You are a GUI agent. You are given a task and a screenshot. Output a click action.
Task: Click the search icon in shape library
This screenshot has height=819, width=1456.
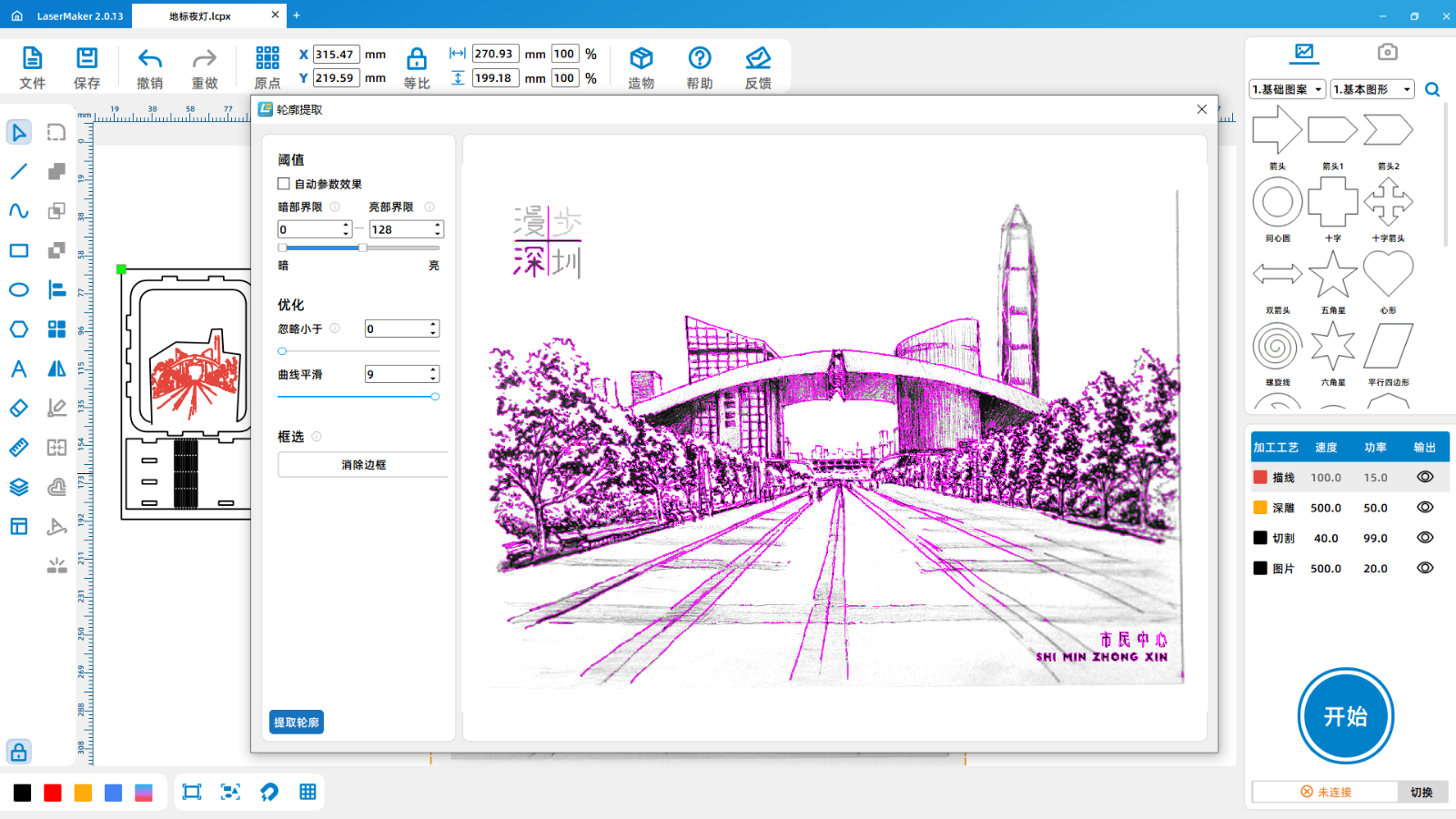click(x=1432, y=89)
